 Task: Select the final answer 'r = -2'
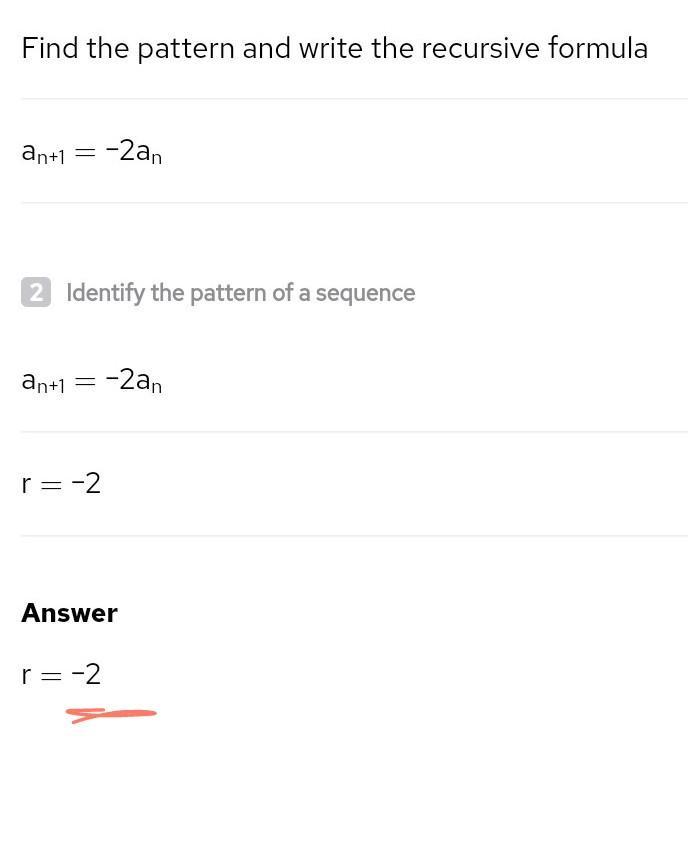61,674
